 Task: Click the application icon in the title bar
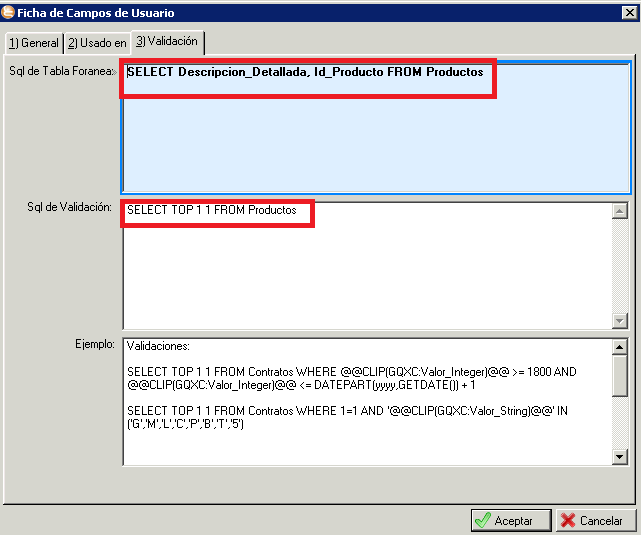click(9, 12)
